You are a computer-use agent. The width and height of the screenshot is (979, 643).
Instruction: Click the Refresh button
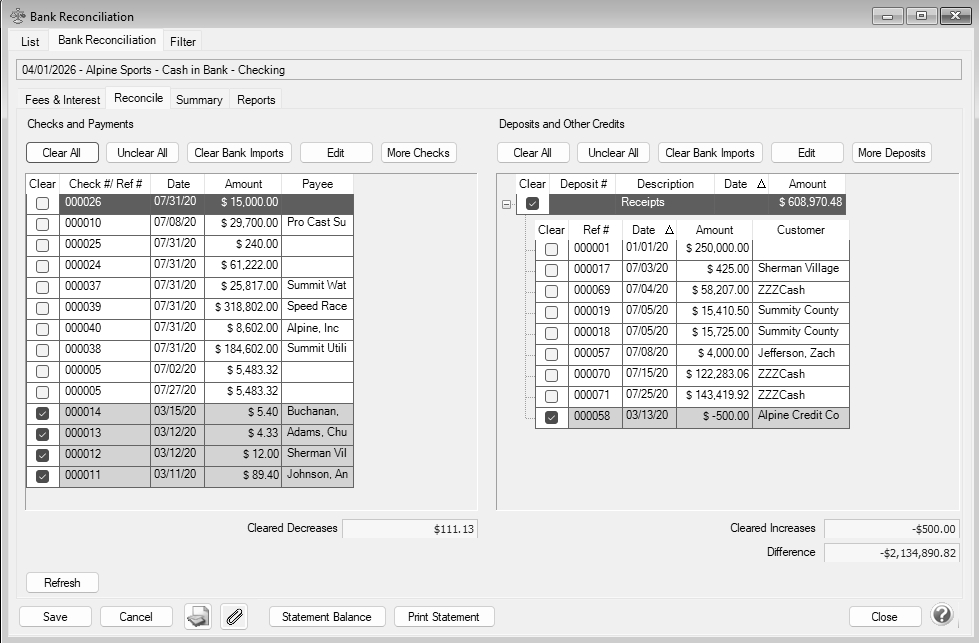tap(62, 583)
